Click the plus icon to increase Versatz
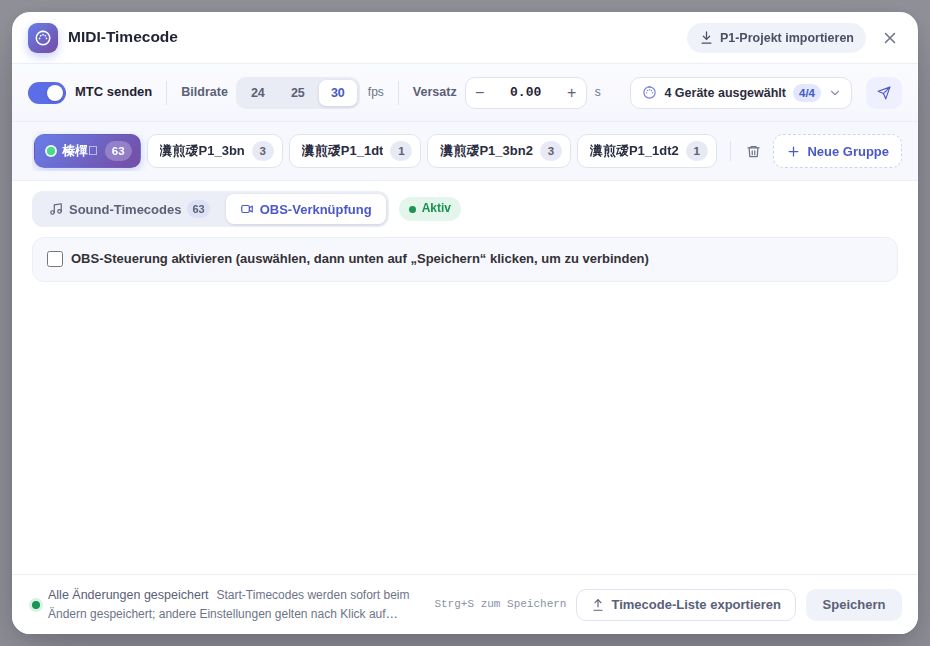 [571, 93]
